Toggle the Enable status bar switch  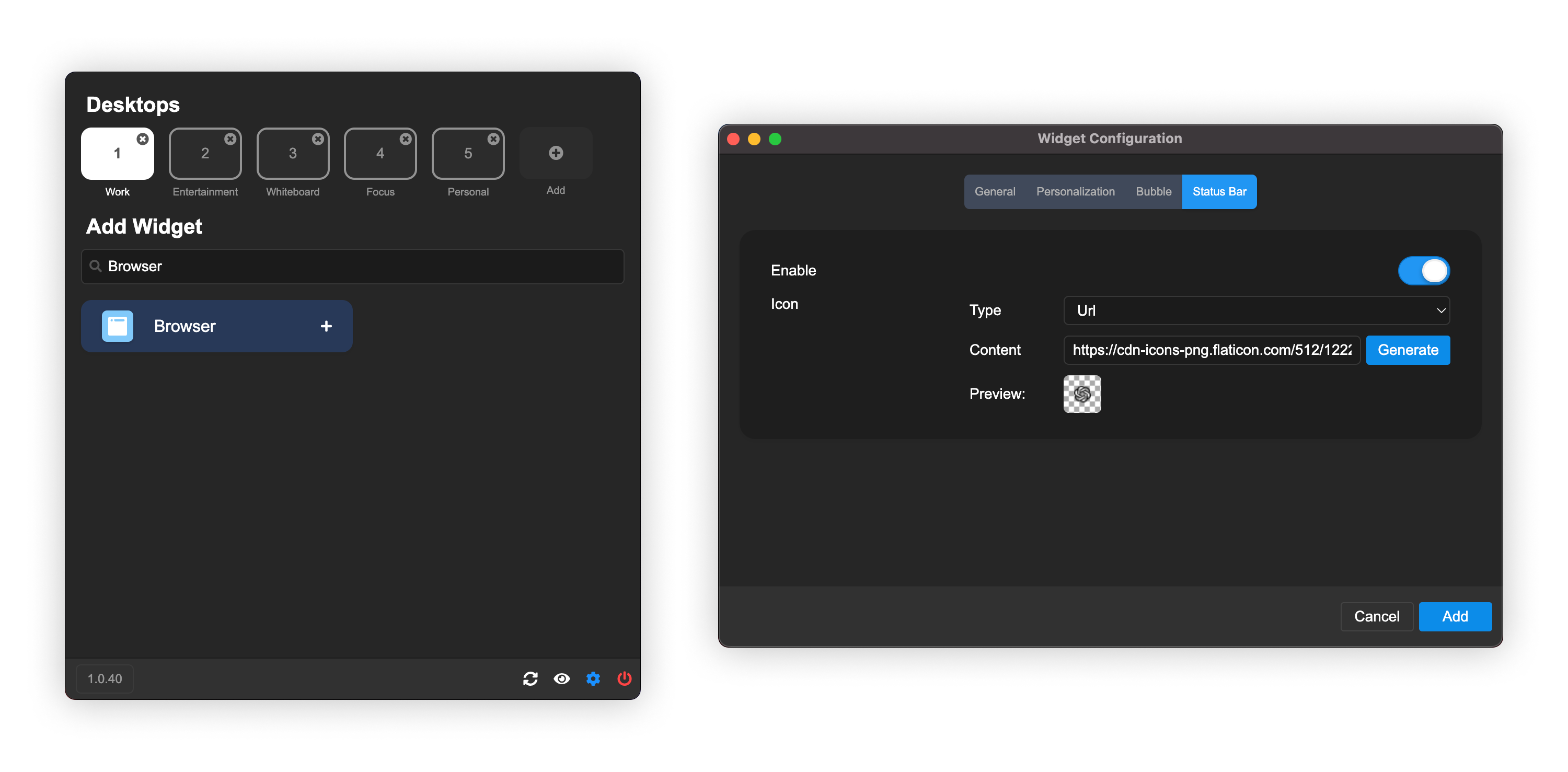(1423, 271)
